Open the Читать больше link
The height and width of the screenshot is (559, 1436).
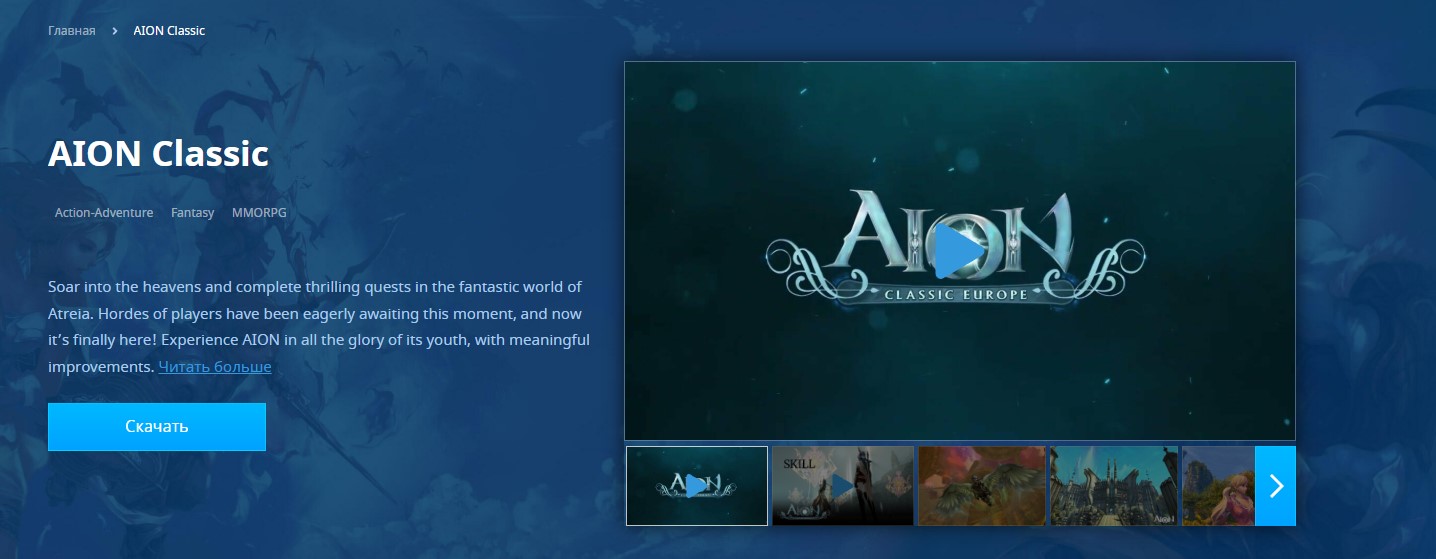215,367
